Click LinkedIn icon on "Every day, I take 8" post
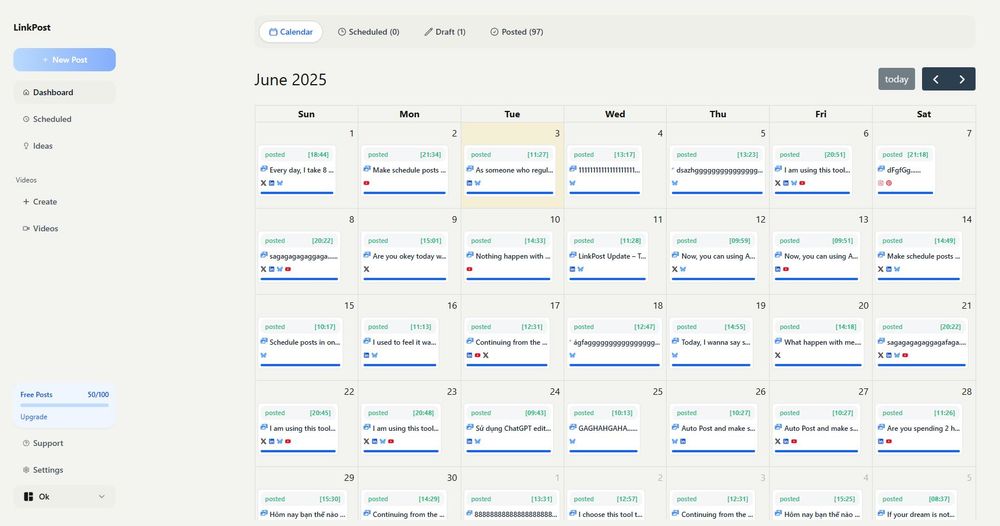The image size is (1000, 526). [x=272, y=183]
